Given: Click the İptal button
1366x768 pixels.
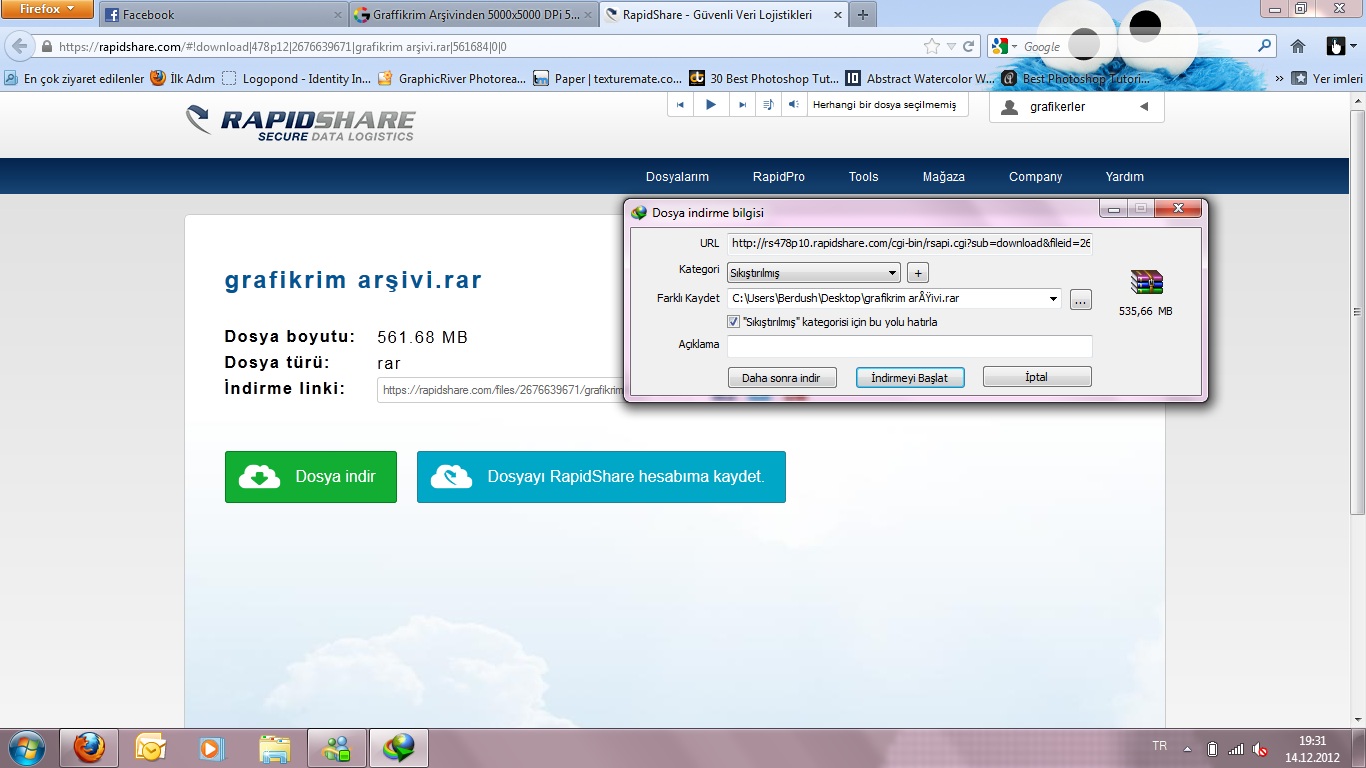Looking at the screenshot, I should pyautogui.click(x=1037, y=378).
